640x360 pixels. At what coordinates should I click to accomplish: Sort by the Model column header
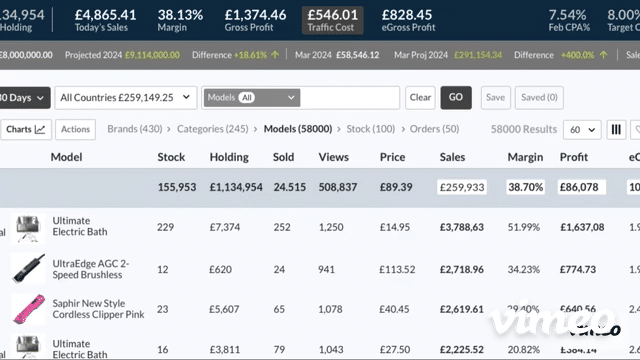point(66,157)
